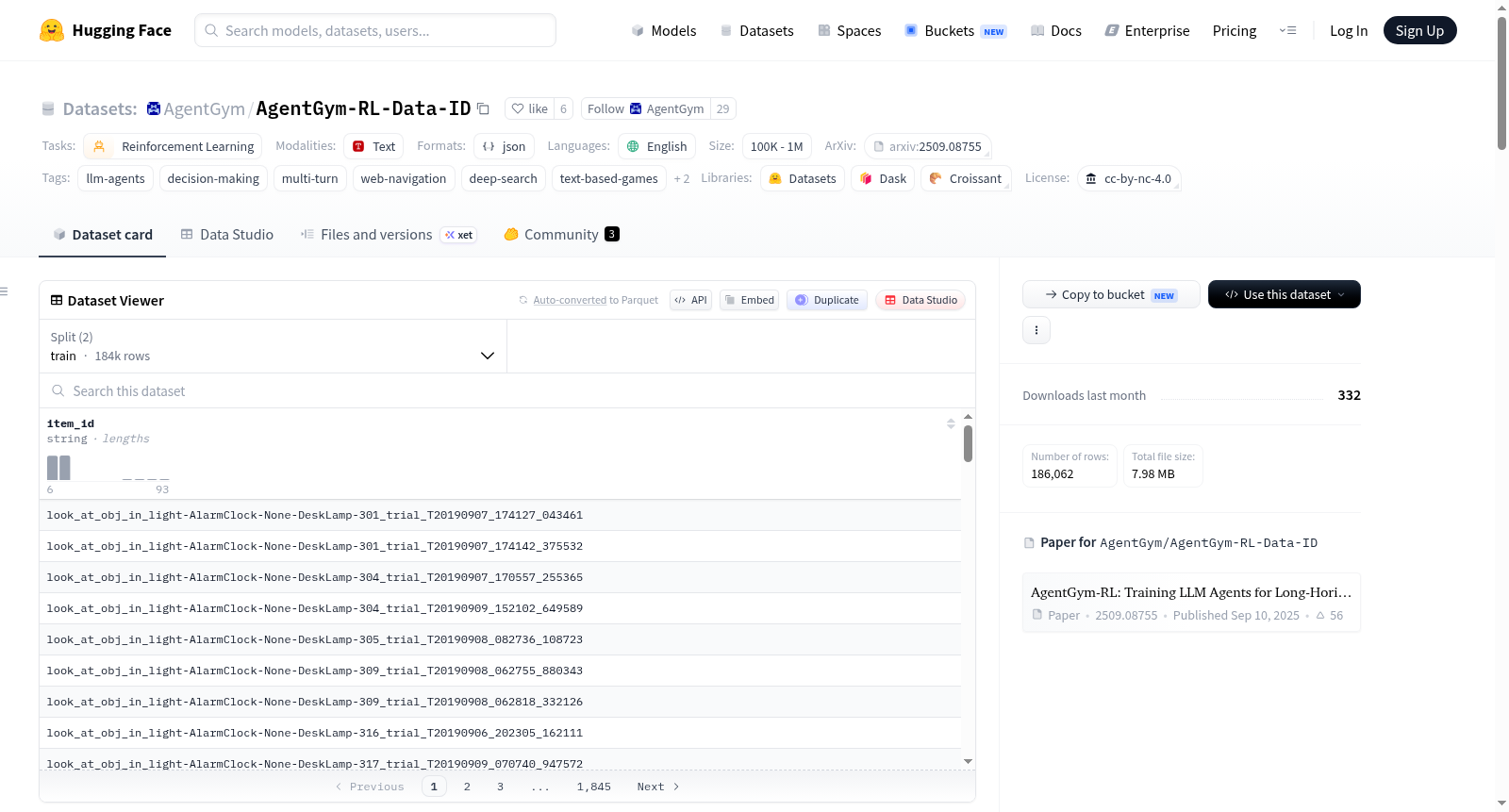Open the Files and versions tab
1509x812 pixels.
pyautogui.click(x=388, y=235)
